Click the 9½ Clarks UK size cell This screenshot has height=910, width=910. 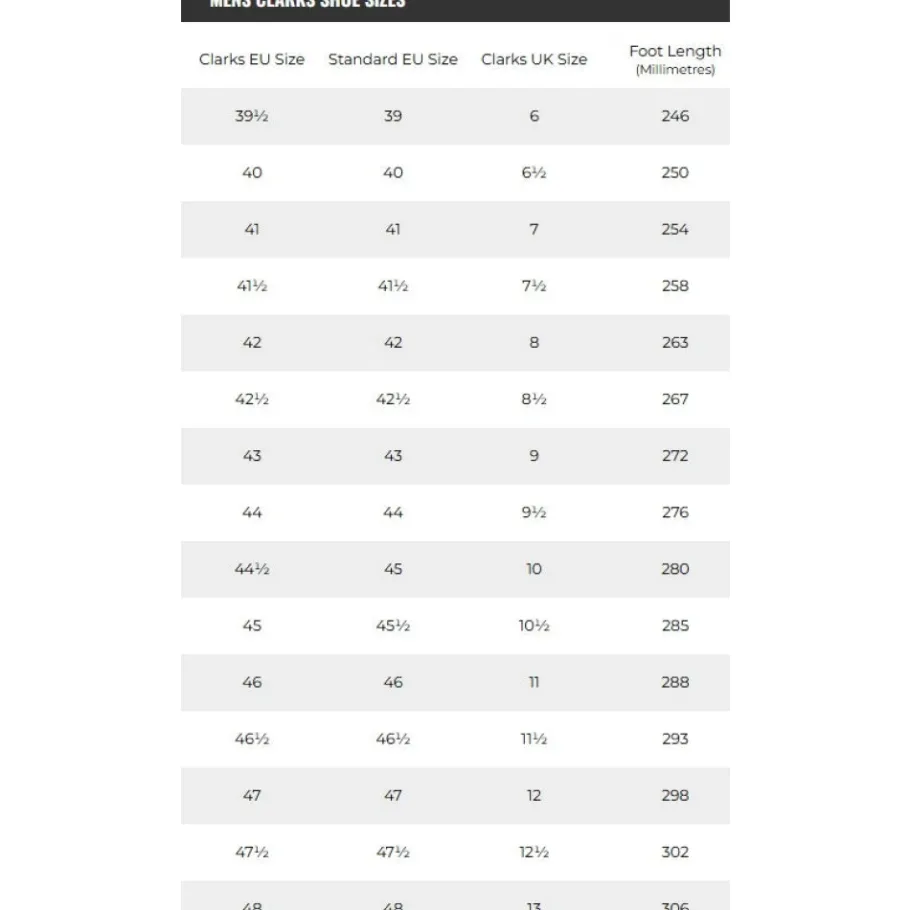tap(534, 512)
